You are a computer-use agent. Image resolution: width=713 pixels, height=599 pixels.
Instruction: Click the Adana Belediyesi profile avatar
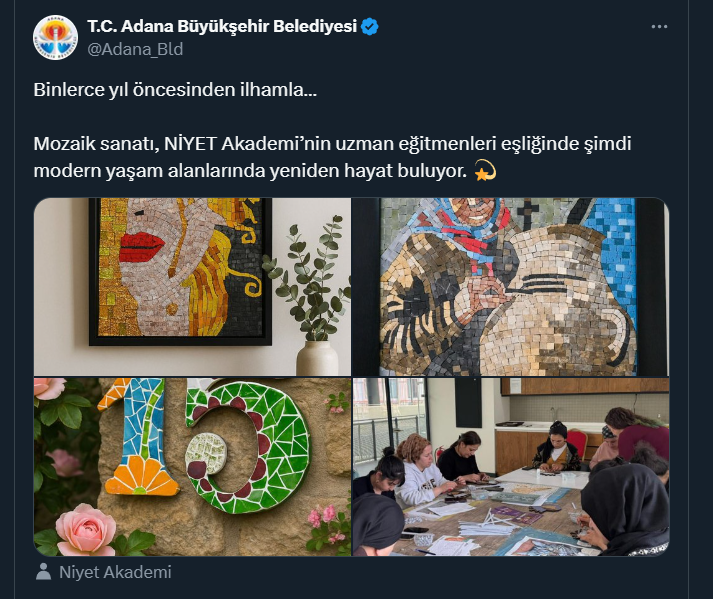(55, 37)
